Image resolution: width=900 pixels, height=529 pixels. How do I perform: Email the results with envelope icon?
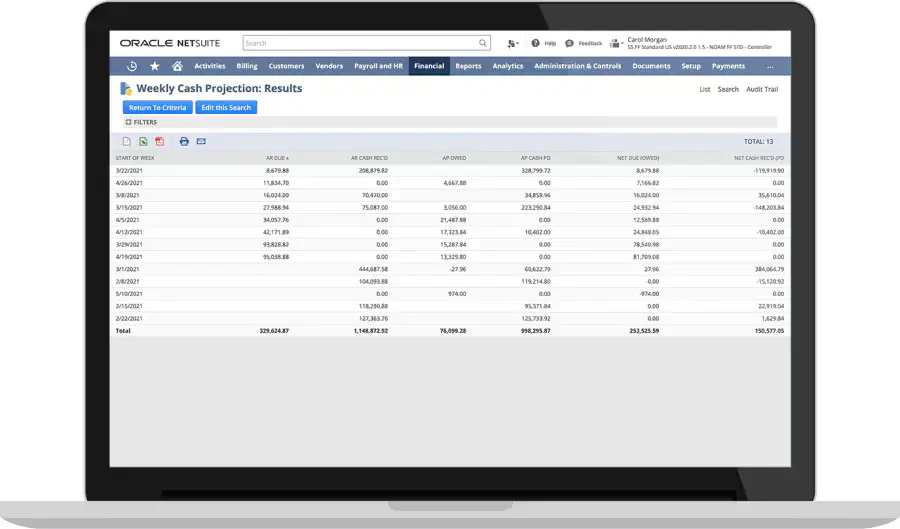[201, 141]
